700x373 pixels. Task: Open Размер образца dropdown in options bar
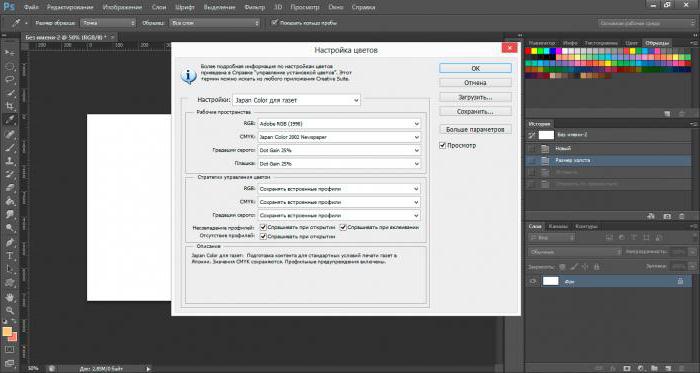pos(108,23)
